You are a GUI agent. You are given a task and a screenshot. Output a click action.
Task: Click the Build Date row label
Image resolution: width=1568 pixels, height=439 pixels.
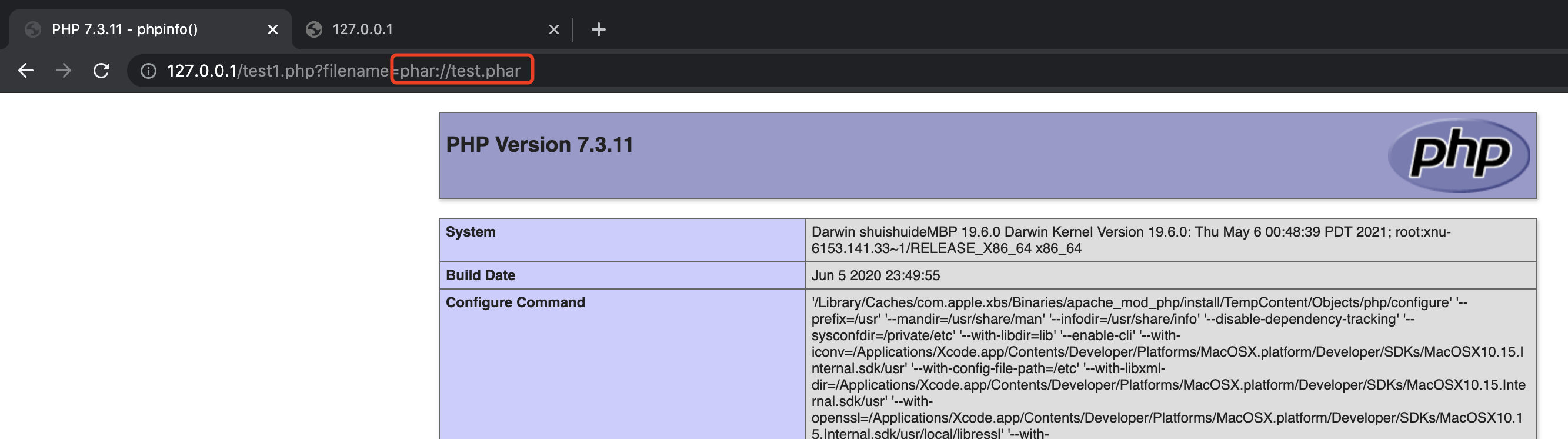point(481,275)
